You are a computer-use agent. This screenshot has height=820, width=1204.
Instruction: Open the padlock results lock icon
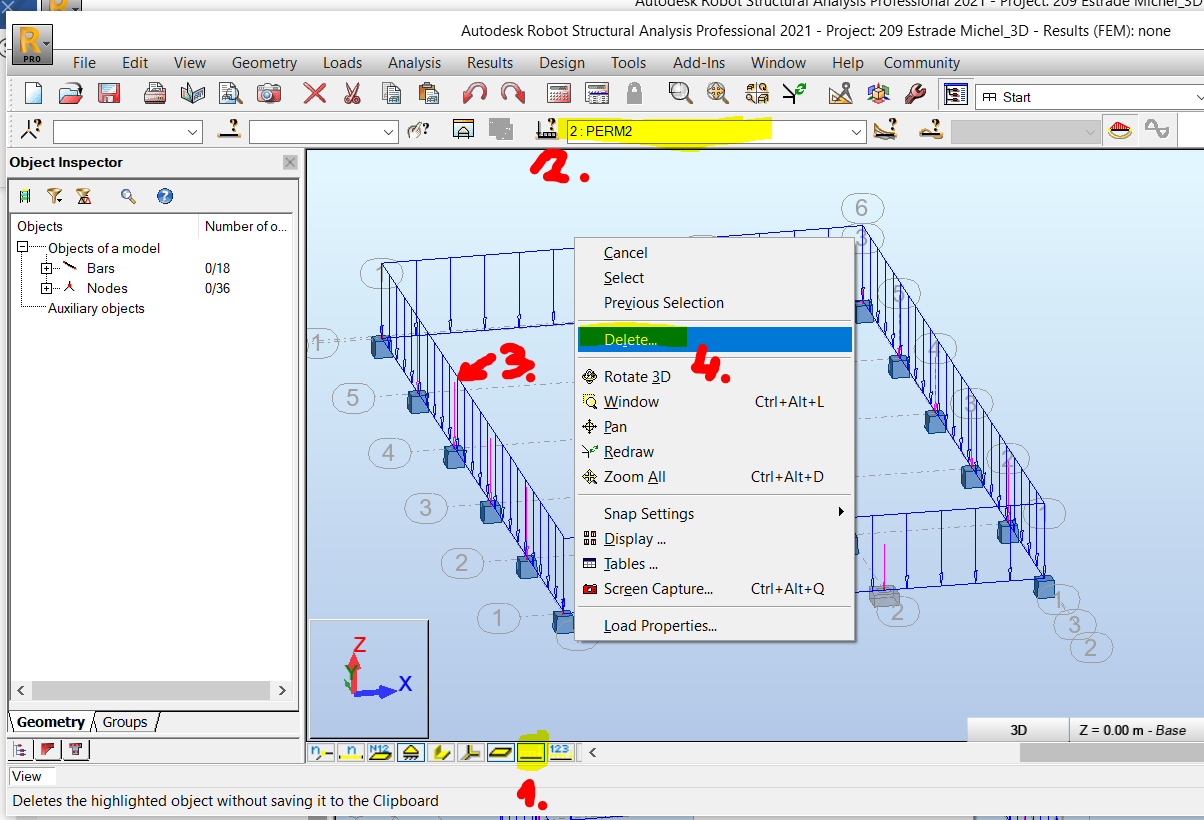pyautogui.click(x=634, y=94)
